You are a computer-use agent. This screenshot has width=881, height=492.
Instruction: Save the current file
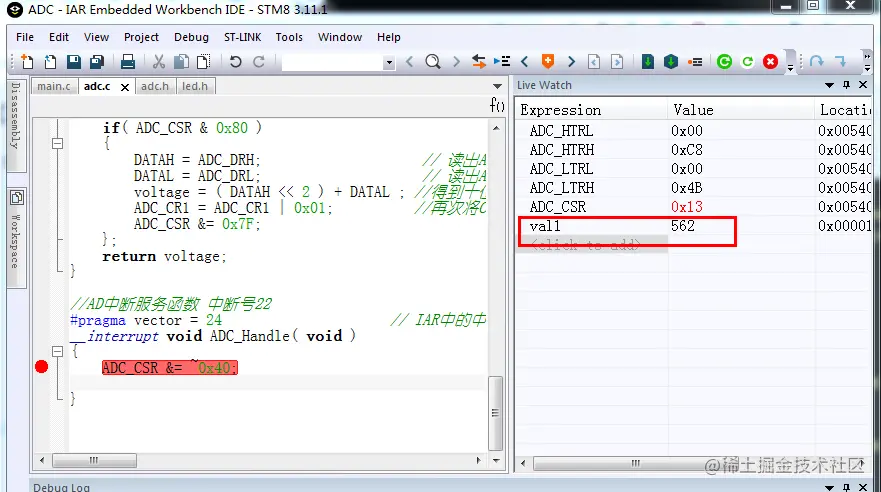[74, 61]
